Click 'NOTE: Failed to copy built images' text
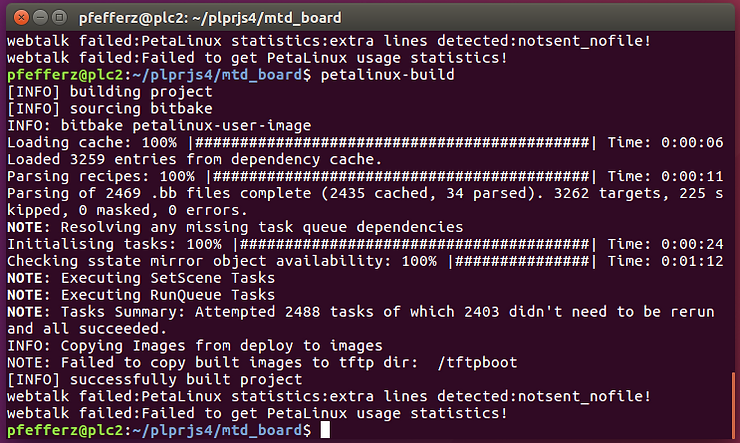This screenshot has height=443, width=740. (x=154, y=362)
